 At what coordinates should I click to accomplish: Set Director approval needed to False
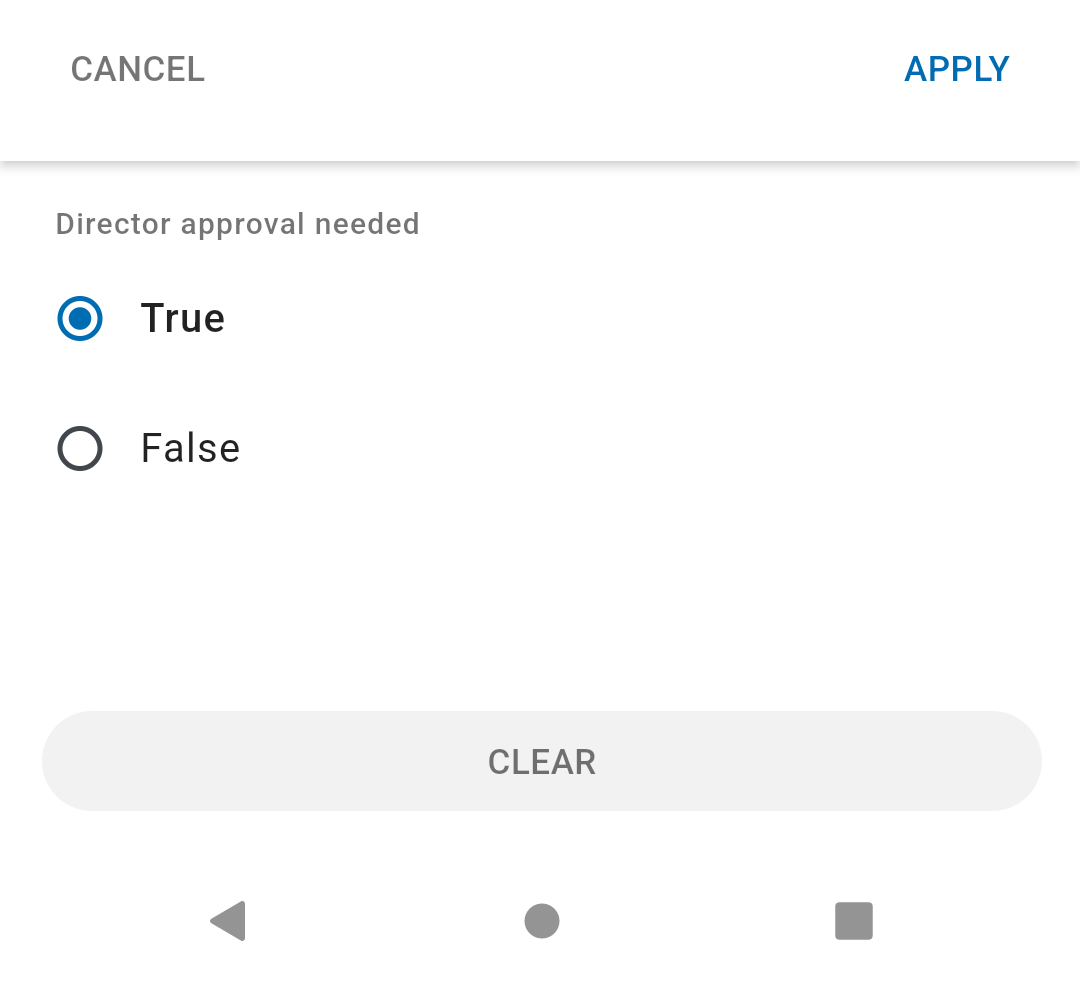coord(80,449)
